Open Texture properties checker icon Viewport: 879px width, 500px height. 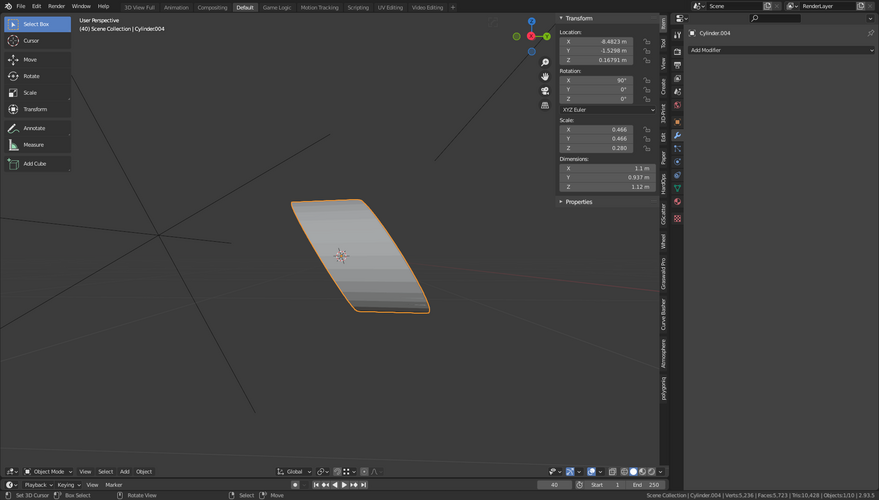677,219
